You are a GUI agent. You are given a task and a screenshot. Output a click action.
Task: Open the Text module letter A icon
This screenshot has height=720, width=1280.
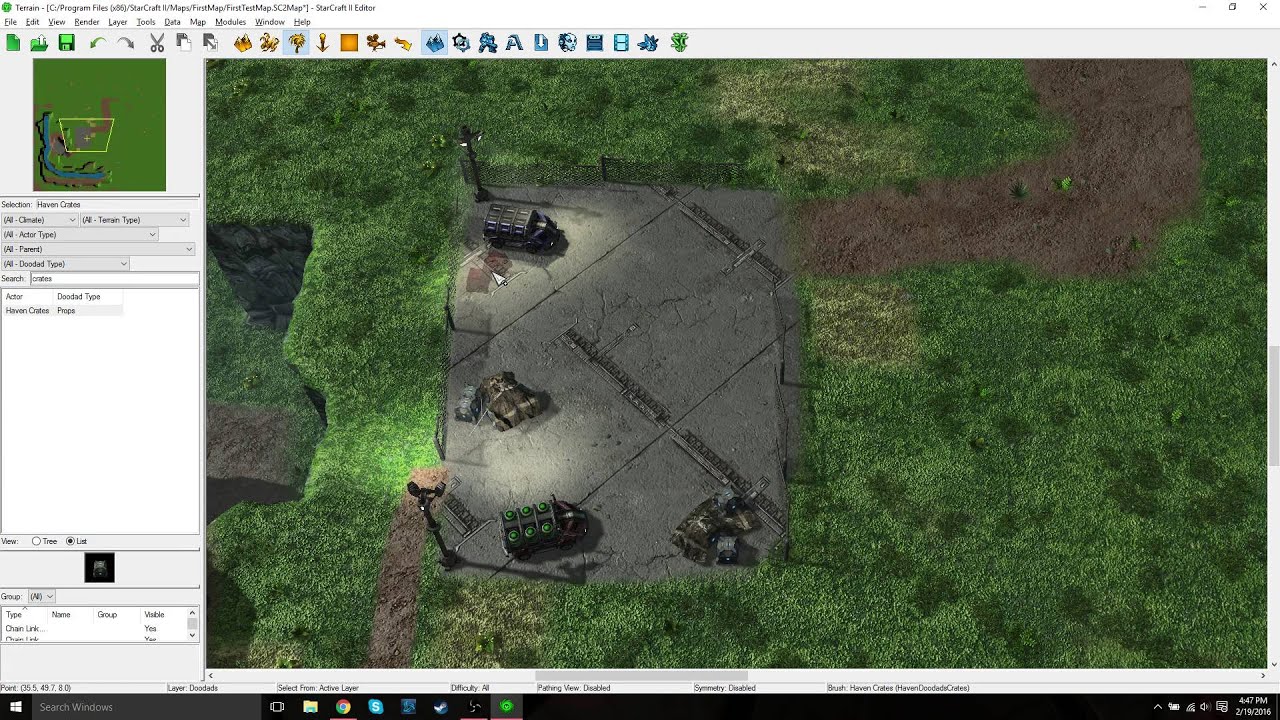(514, 43)
